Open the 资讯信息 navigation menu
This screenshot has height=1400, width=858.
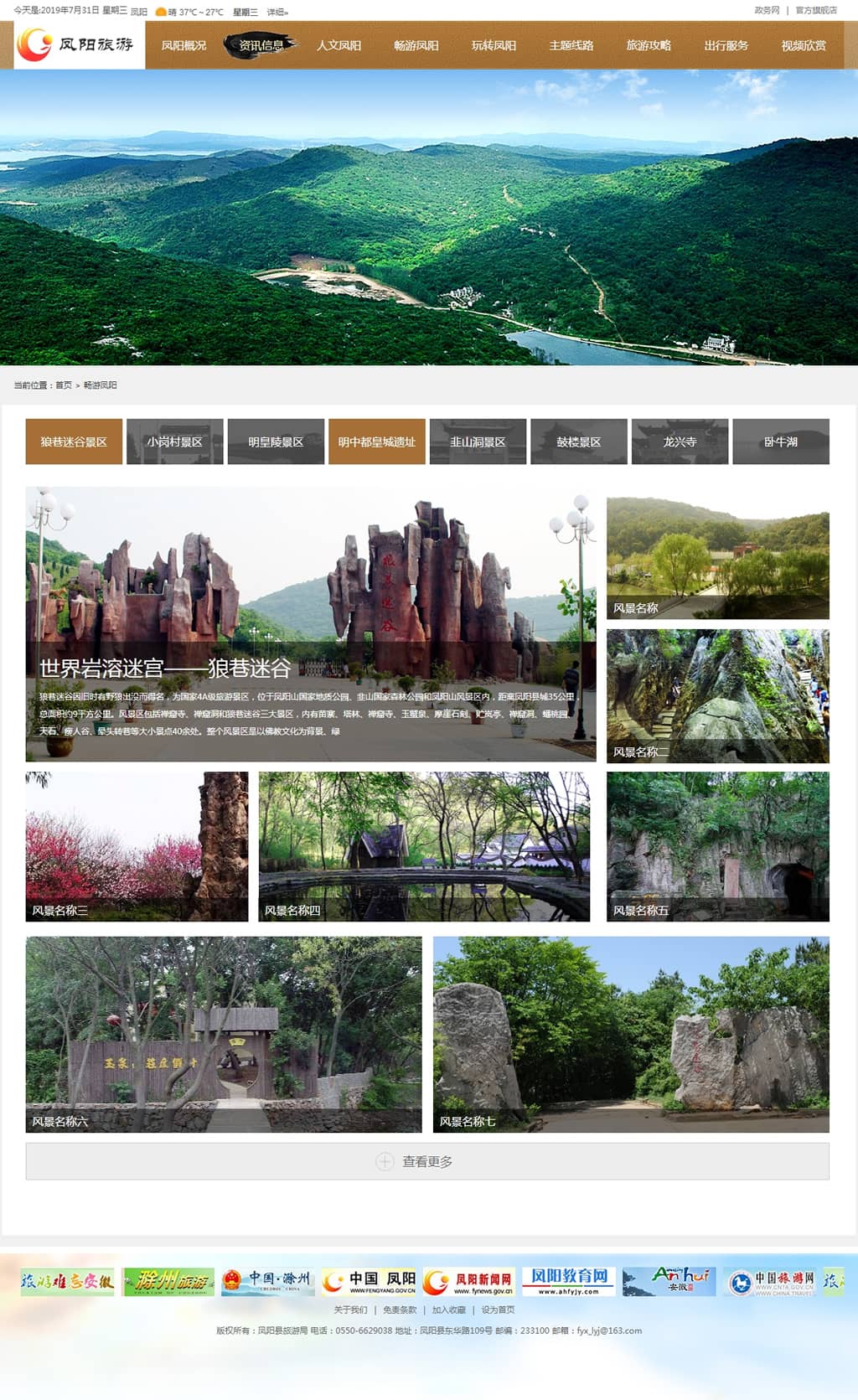261,45
